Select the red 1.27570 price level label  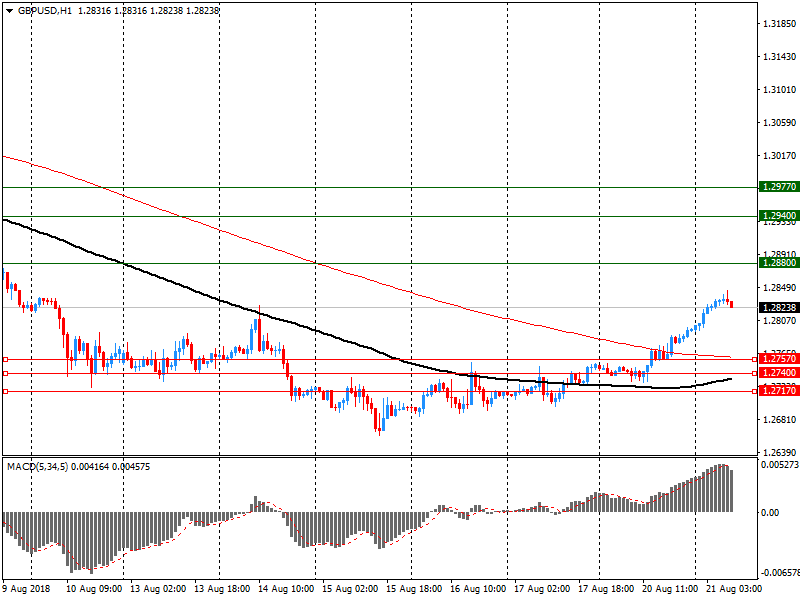tap(779, 359)
